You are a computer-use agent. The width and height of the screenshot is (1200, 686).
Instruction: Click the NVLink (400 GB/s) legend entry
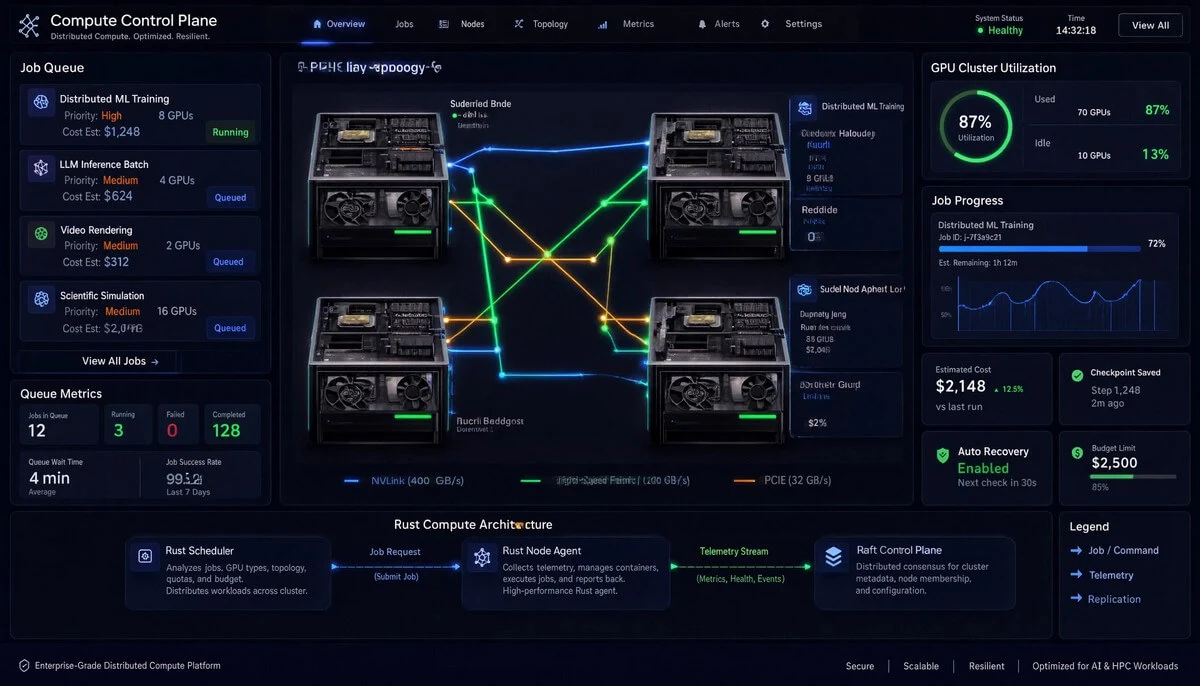(403, 481)
